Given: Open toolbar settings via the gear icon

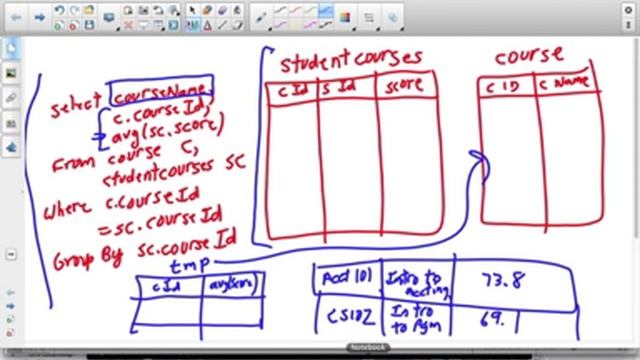Looking at the screenshot, I should (x=628, y=10).
